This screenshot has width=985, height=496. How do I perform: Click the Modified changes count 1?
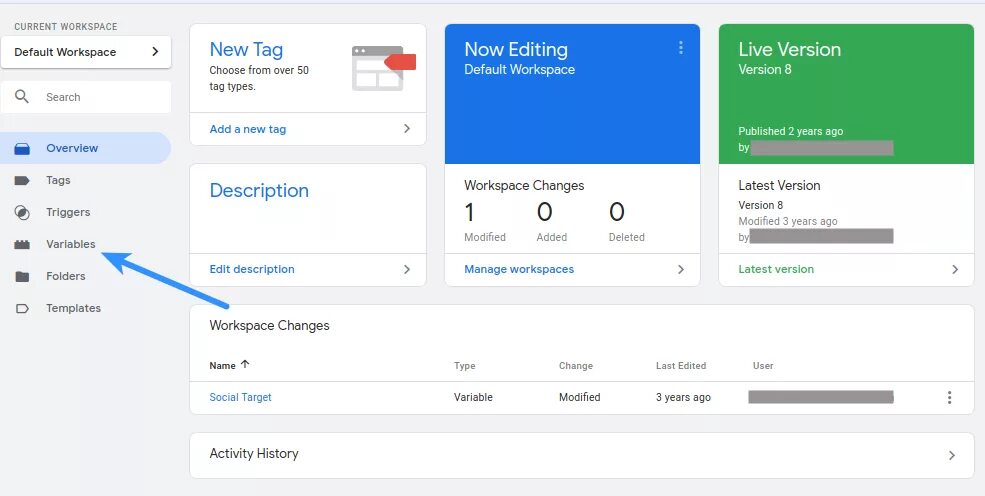tap(469, 213)
